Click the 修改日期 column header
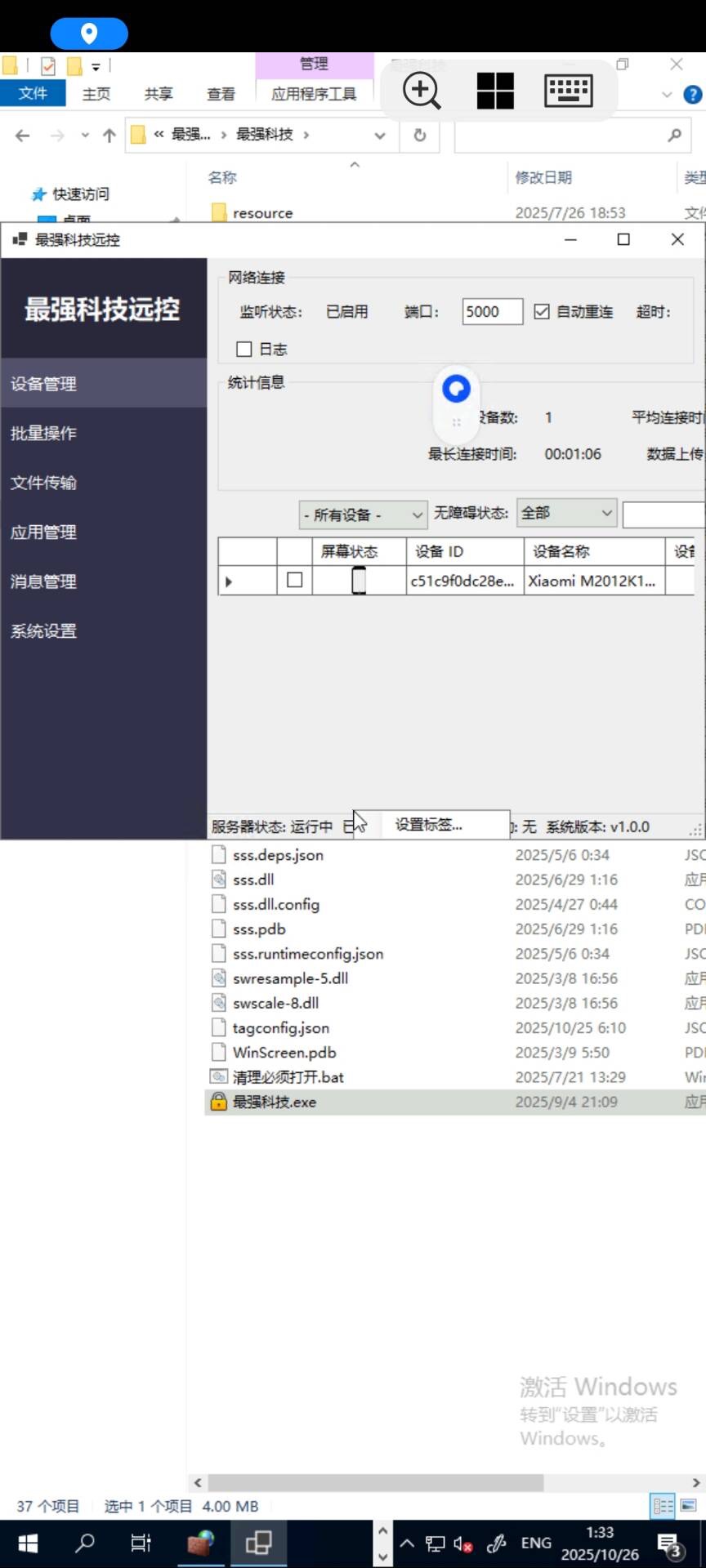706x1568 pixels. [543, 177]
